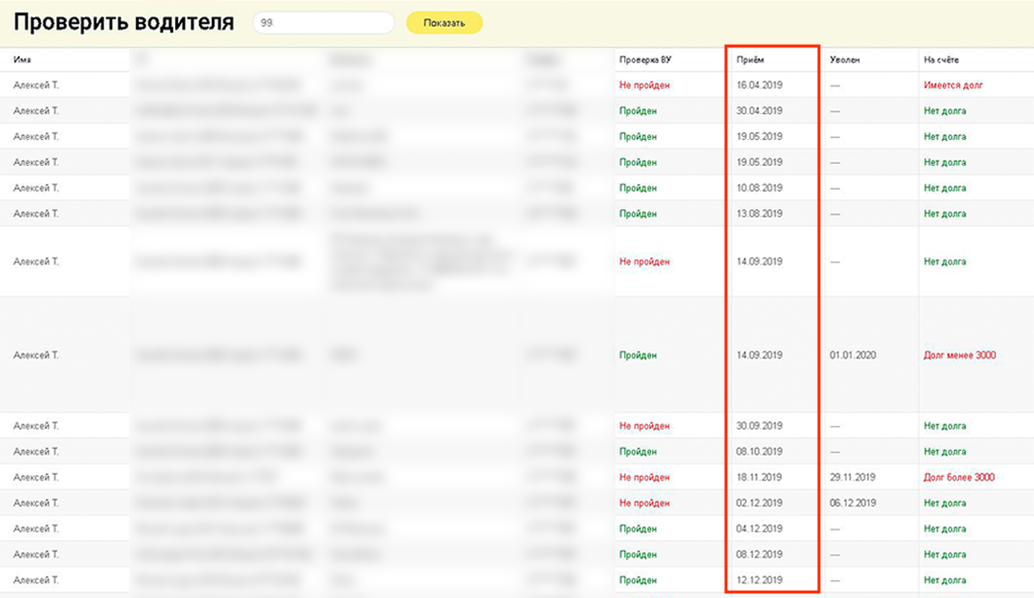Click the last row's date 12.12.2019
The image size is (1034, 598).
click(759, 580)
